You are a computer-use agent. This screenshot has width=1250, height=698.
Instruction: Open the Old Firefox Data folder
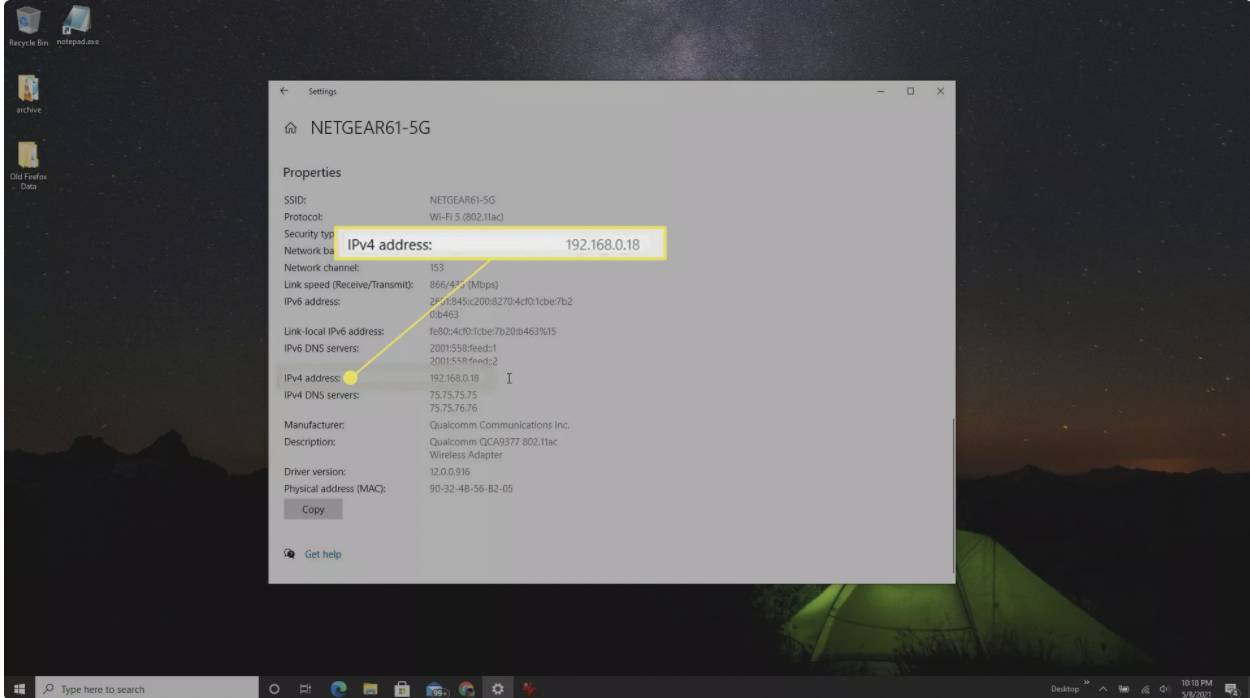click(28, 167)
